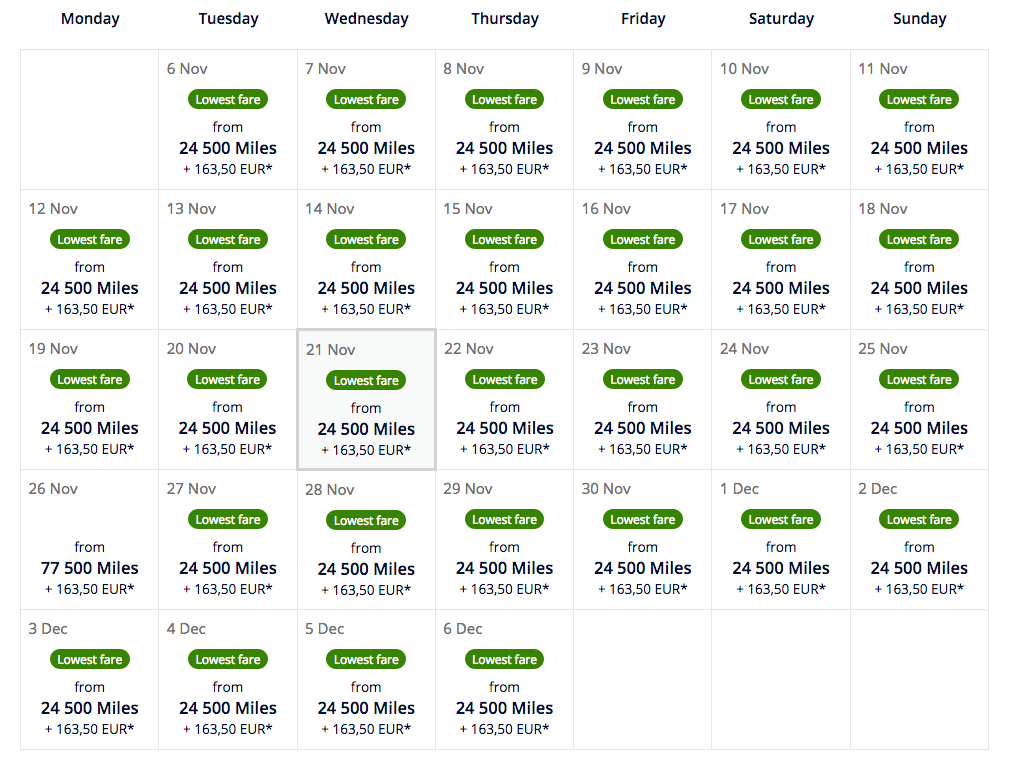
Task: Select 24 500 Miles price on 18 Nov
Action: (919, 288)
